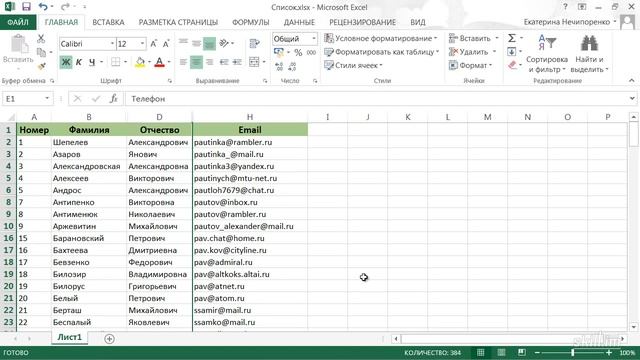
Task: Undo the last action
Action: tap(43, 7)
